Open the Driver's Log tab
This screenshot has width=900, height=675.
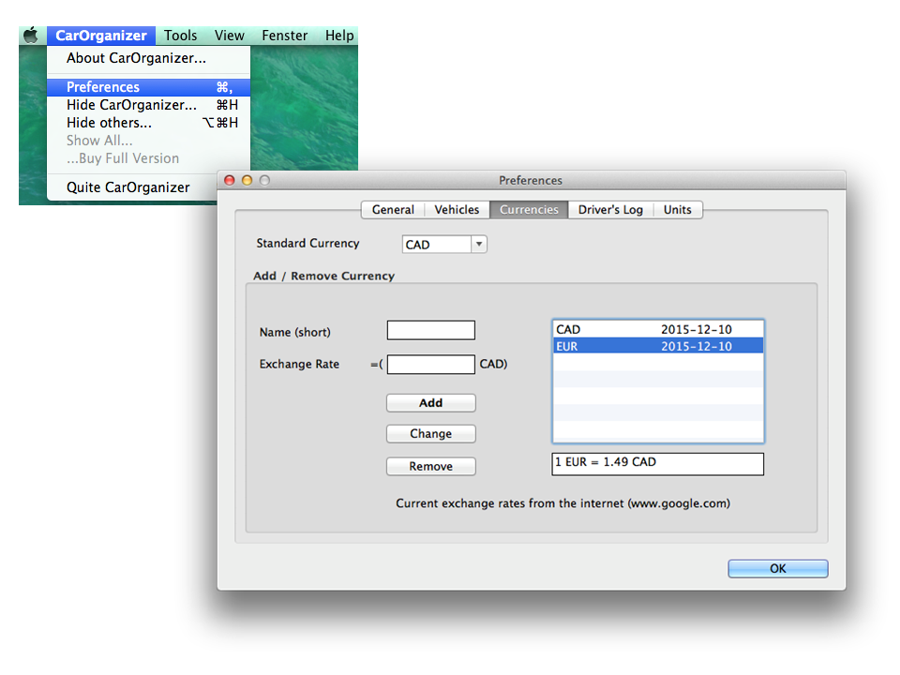610,210
